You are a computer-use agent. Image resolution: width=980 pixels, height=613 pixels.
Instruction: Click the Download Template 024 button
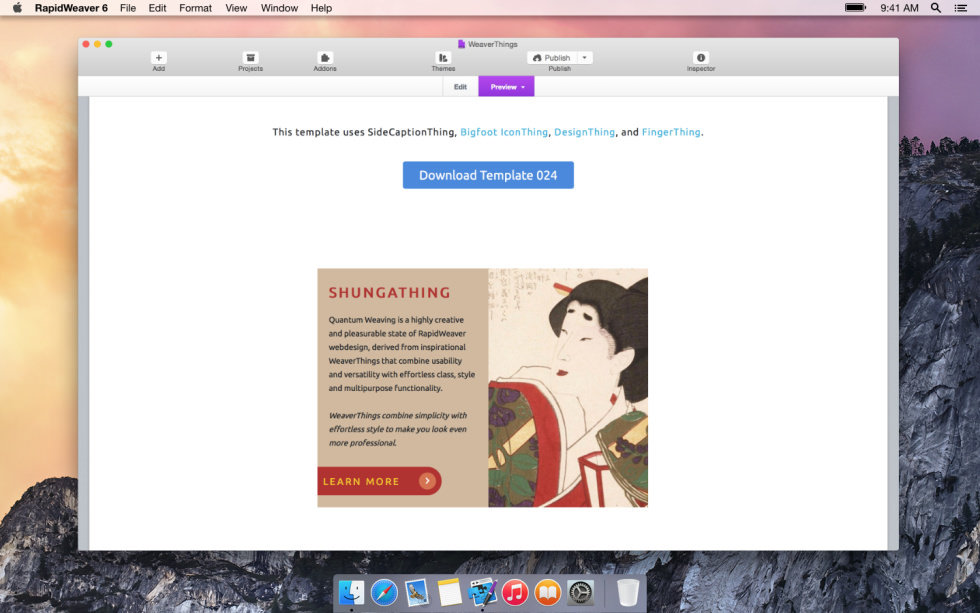(488, 175)
